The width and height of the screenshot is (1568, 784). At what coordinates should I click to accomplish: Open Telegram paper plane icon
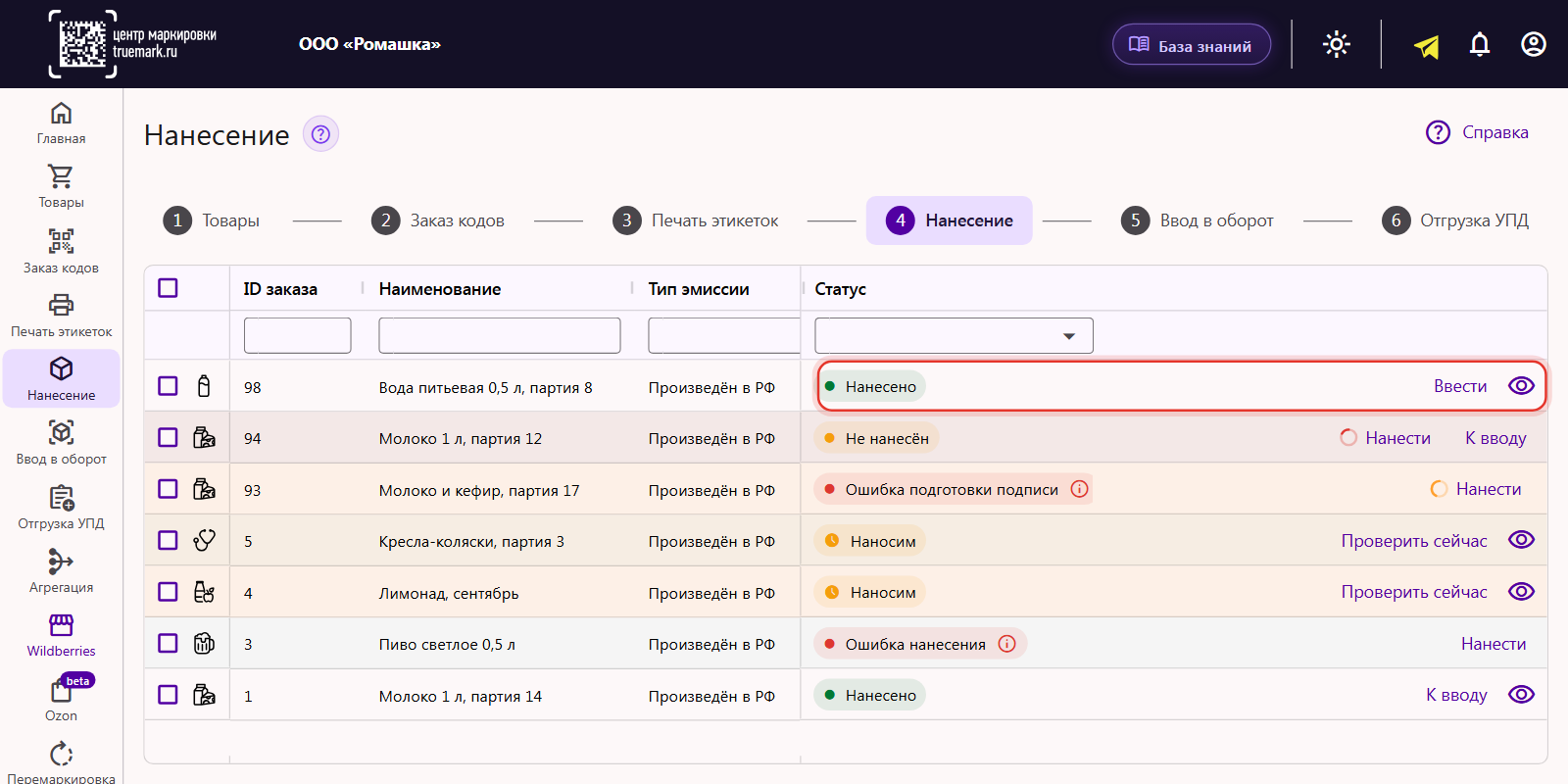point(1427,45)
